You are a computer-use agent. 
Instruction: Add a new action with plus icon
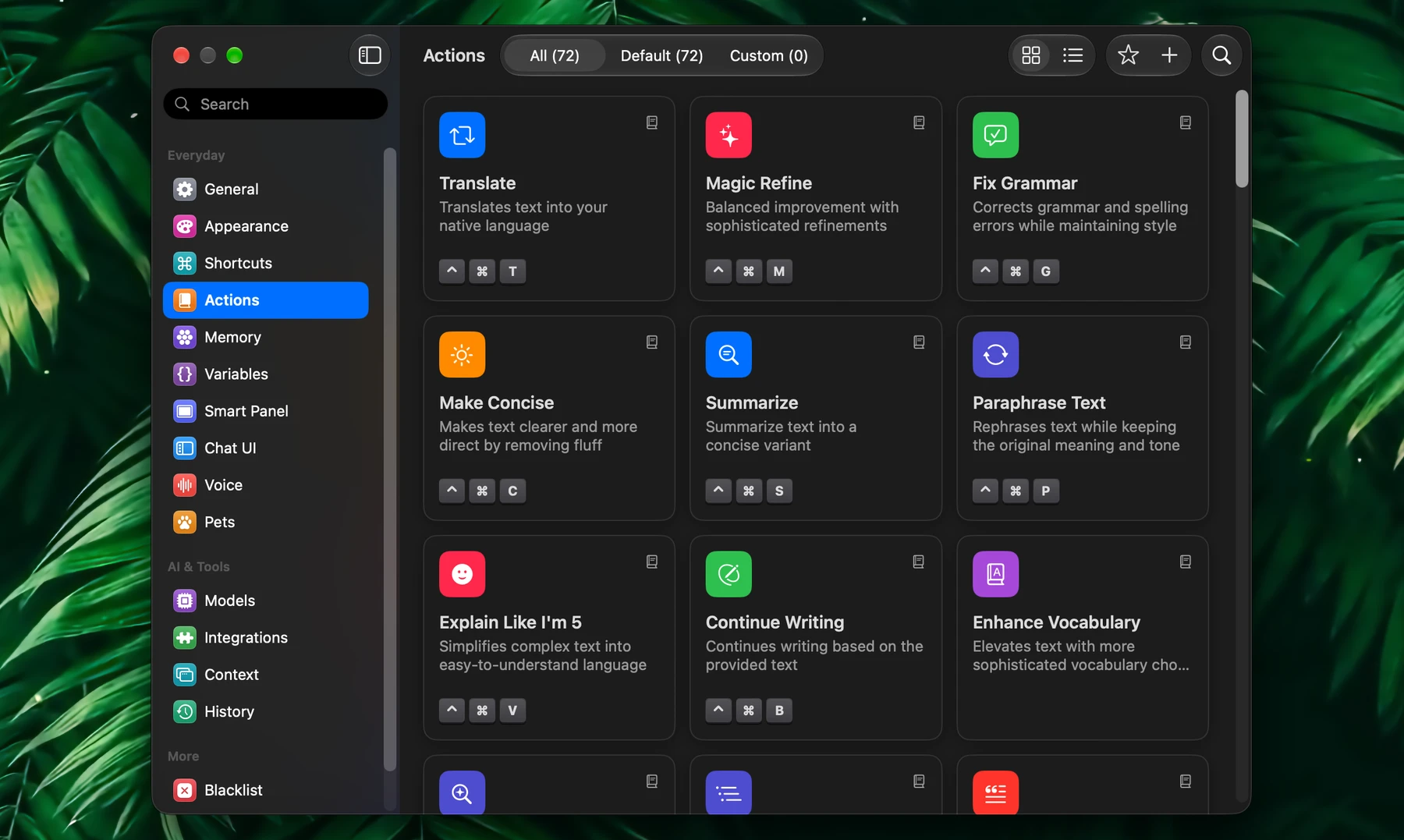pos(1169,55)
